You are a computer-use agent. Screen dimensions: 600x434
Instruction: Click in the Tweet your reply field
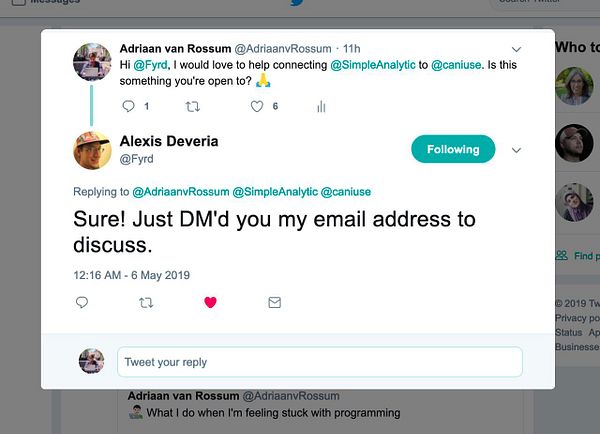click(x=320, y=362)
